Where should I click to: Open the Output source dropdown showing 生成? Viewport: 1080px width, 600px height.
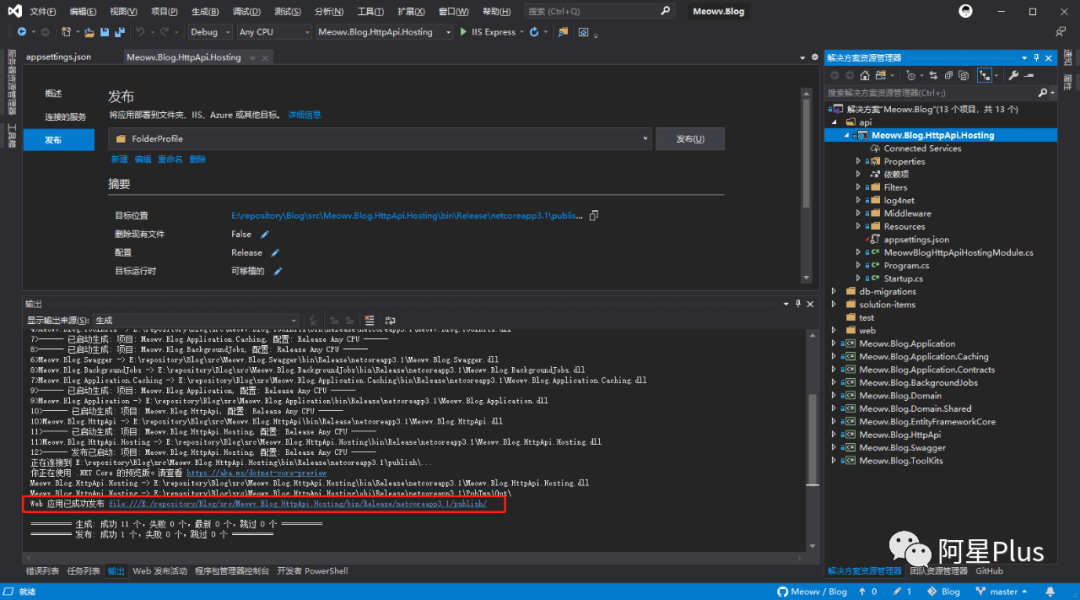click(x=197, y=320)
